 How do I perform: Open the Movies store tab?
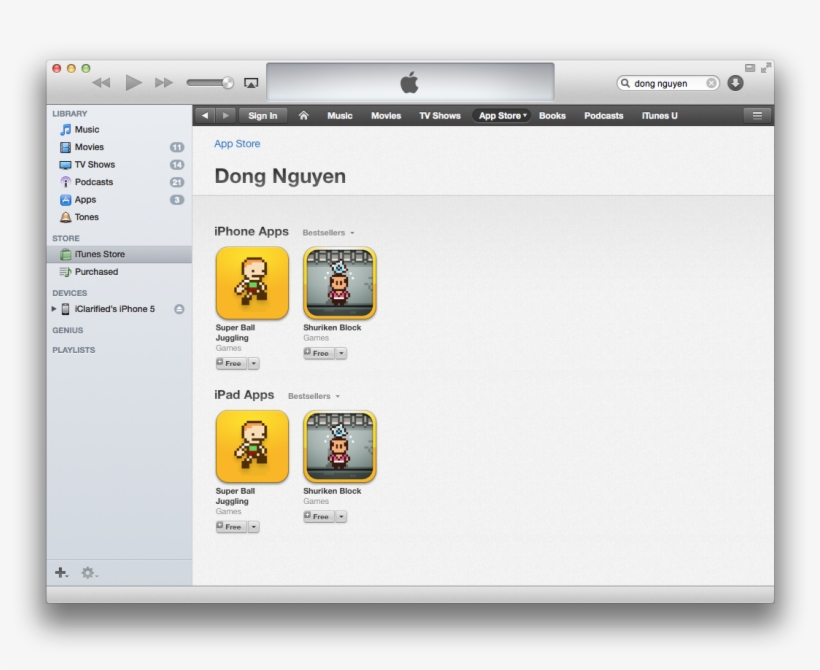386,116
